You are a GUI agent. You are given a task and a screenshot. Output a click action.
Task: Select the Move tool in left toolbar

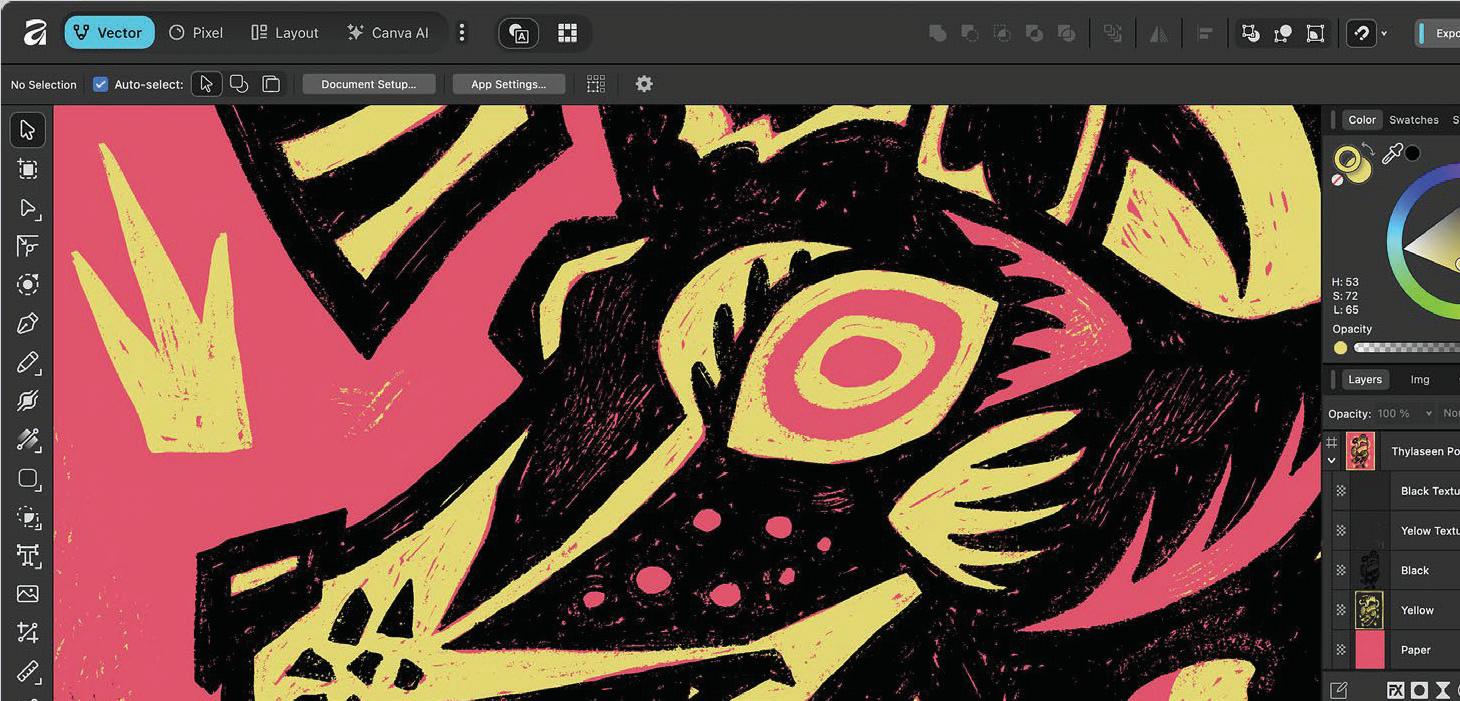pos(28,130)
